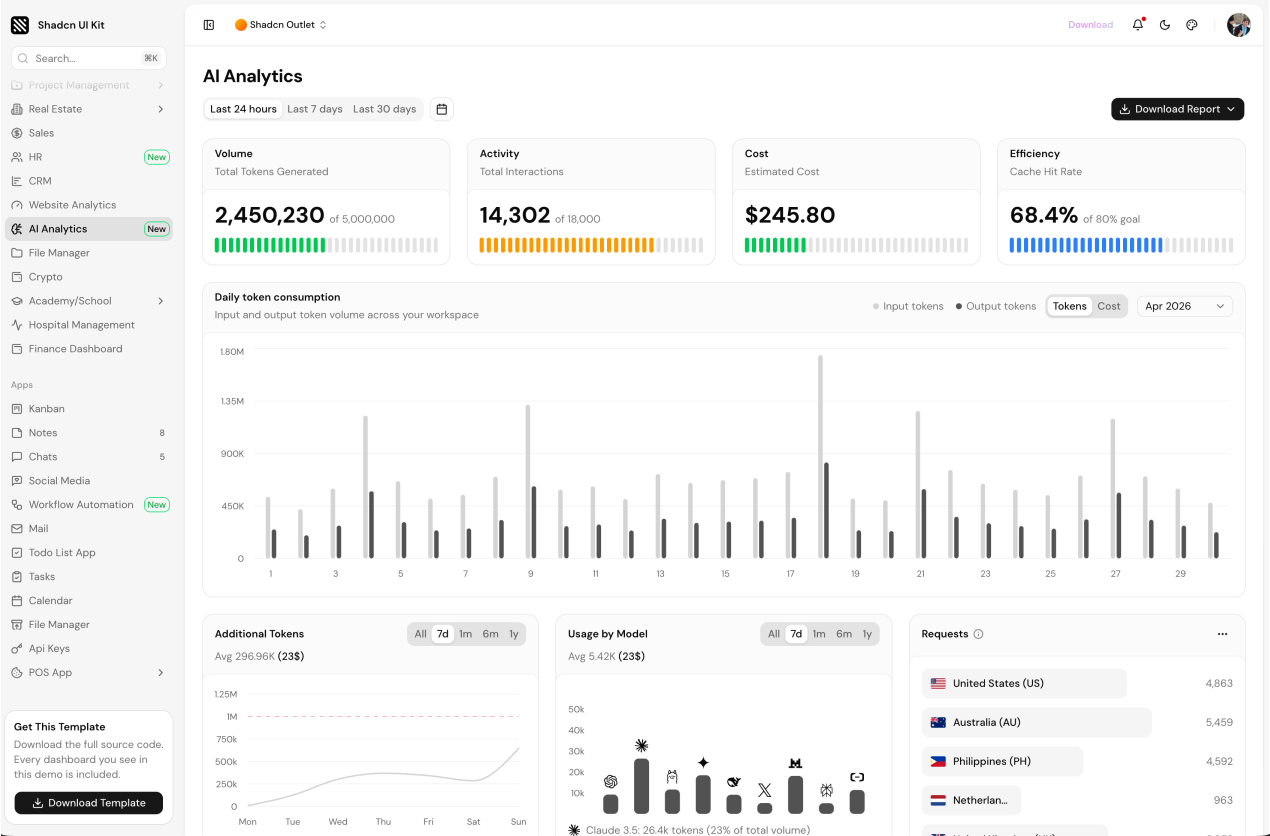Image resolution: width=1270 pixels, height=836 pixels.
Task: Select All range in Additional Tokens
Action: pos(420,634)
